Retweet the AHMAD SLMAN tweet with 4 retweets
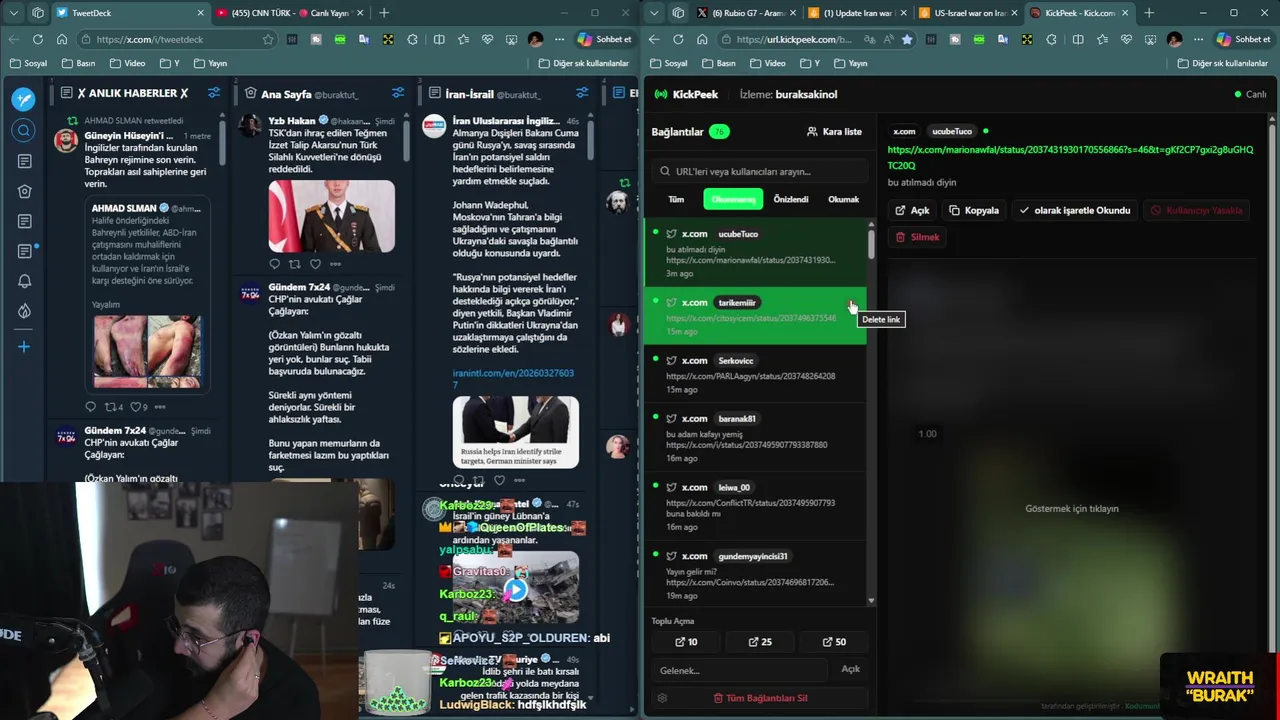Screen dimensions: 1280x720 tap(111, 407)
